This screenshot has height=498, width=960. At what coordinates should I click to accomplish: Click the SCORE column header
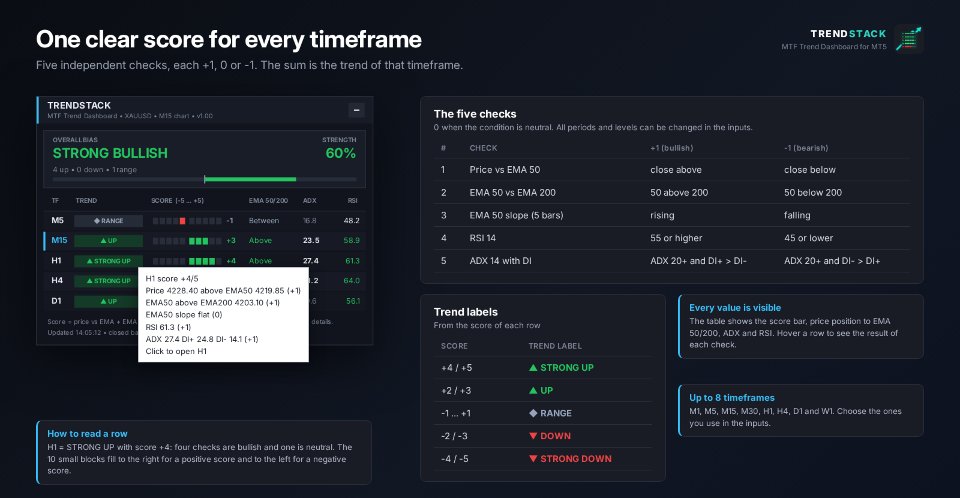[178, 201]
